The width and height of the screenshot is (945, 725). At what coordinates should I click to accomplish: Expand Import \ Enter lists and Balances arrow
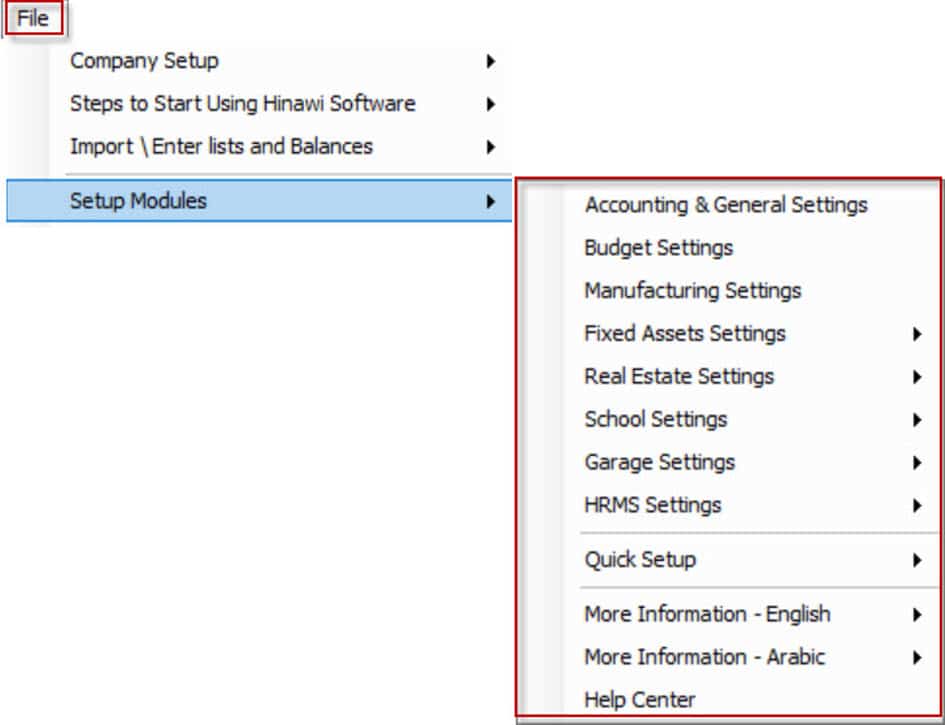tap(491, 147)
